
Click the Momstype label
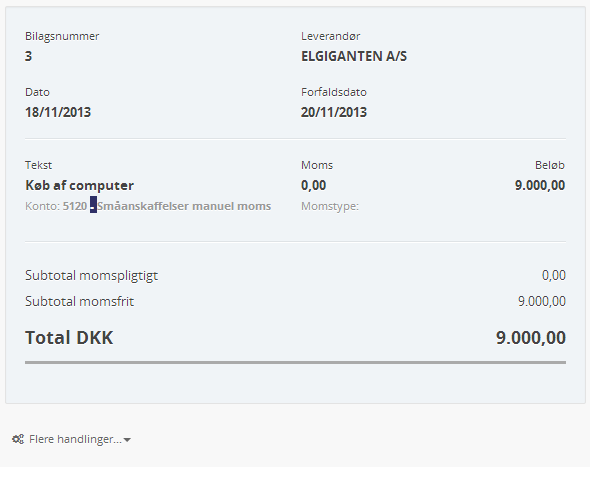point(330,206)
